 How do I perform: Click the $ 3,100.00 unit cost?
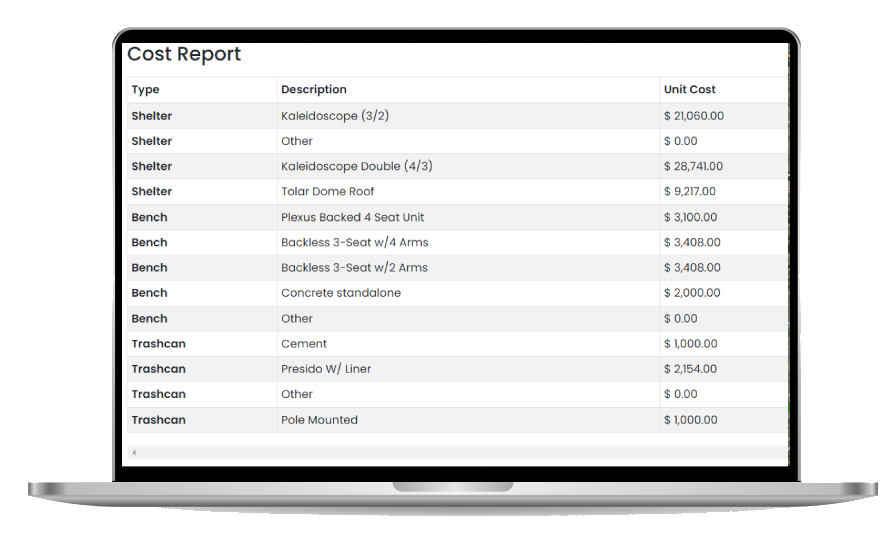pos(690,217)
